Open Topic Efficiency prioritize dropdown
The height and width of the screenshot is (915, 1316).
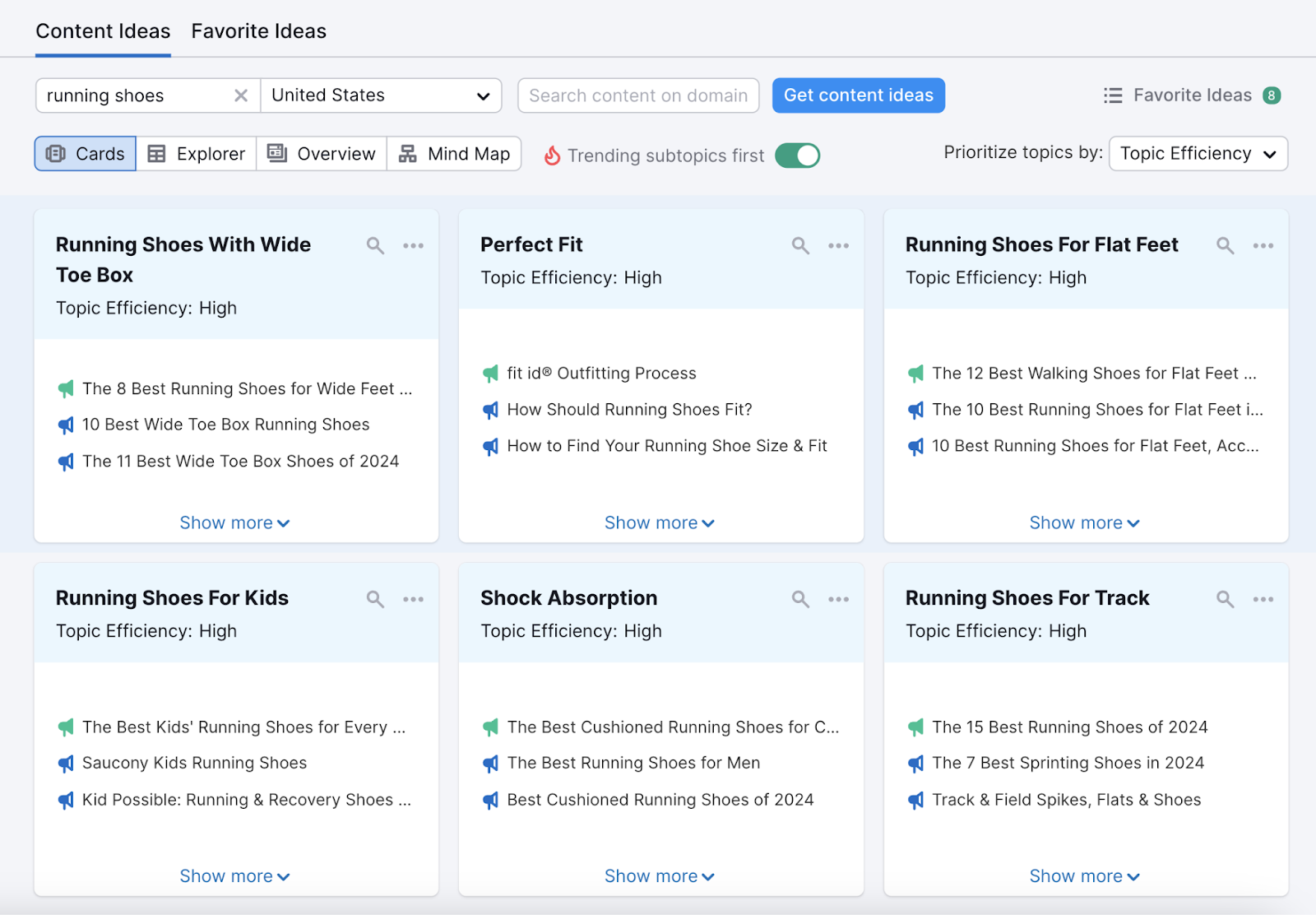click(1198, 154)
